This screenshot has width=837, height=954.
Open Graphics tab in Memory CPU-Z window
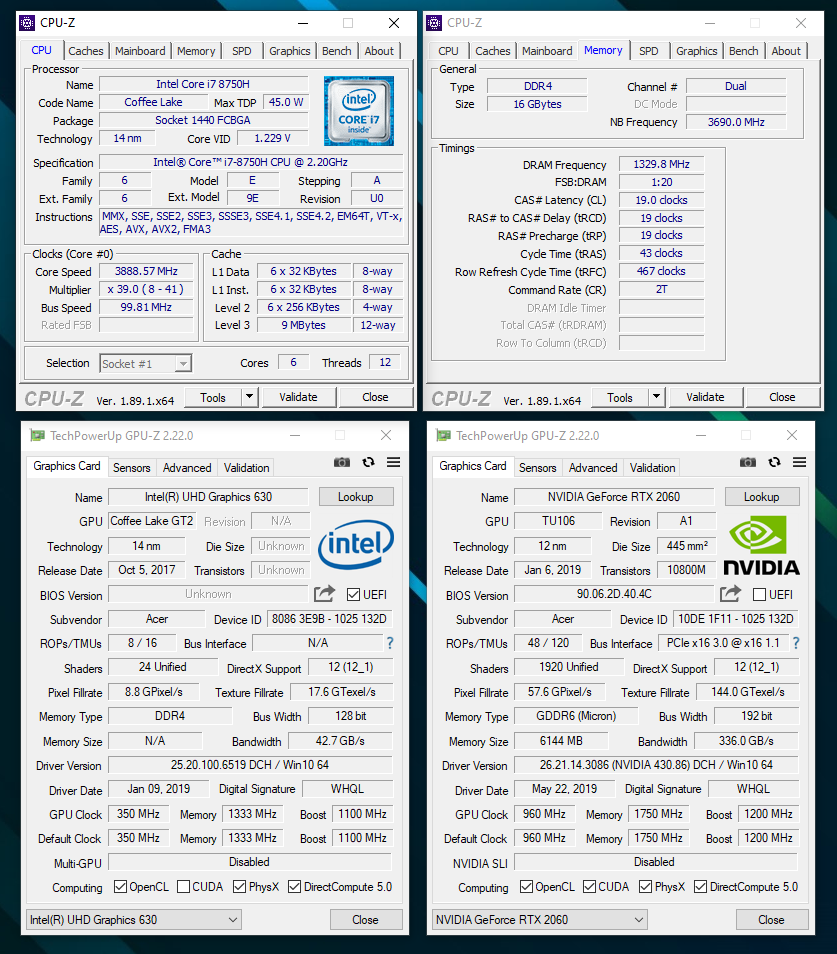point(696,51)
